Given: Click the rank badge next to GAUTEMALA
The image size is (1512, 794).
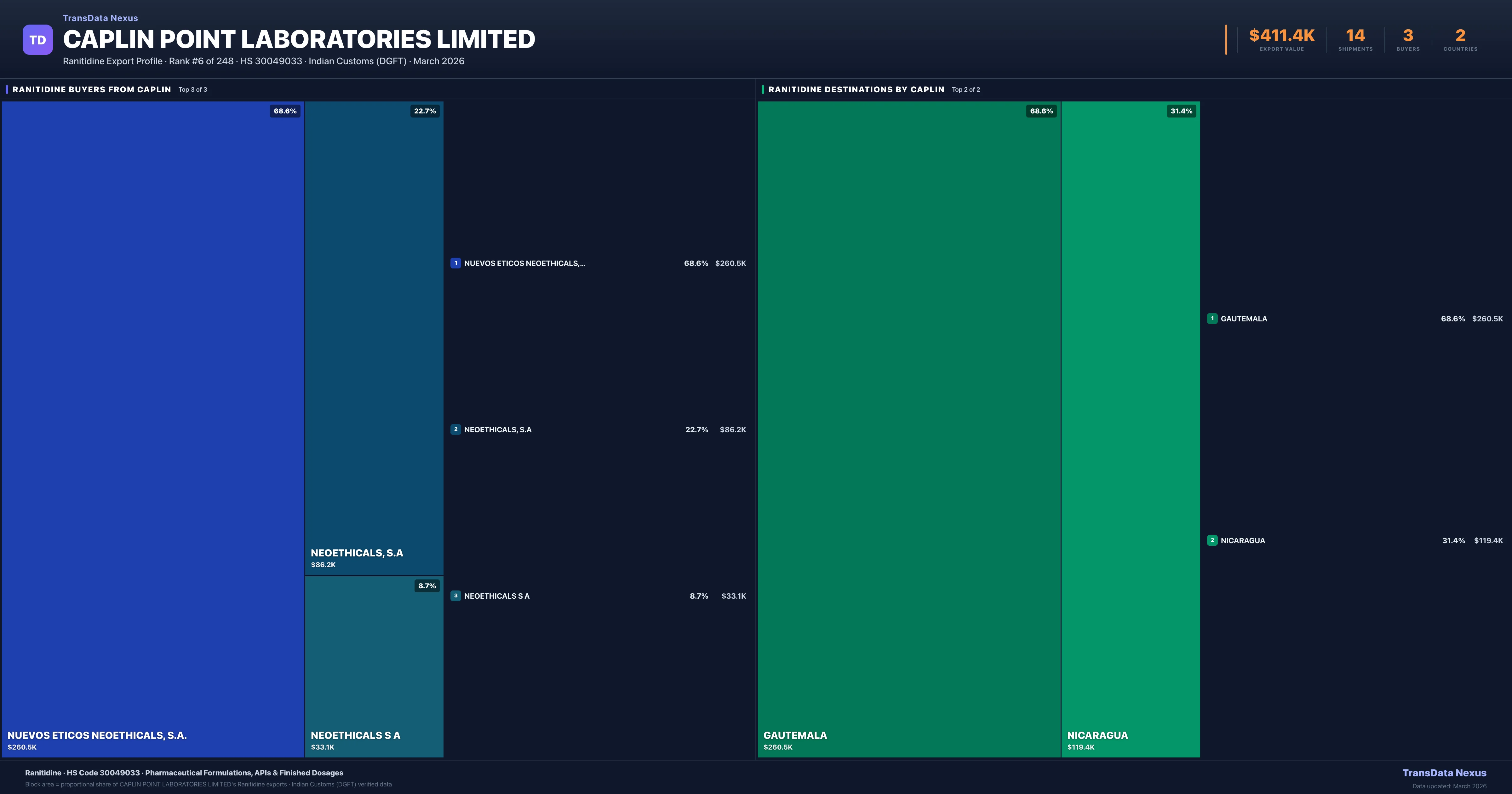Looking at the screenshot, I should pos(1213,318).
